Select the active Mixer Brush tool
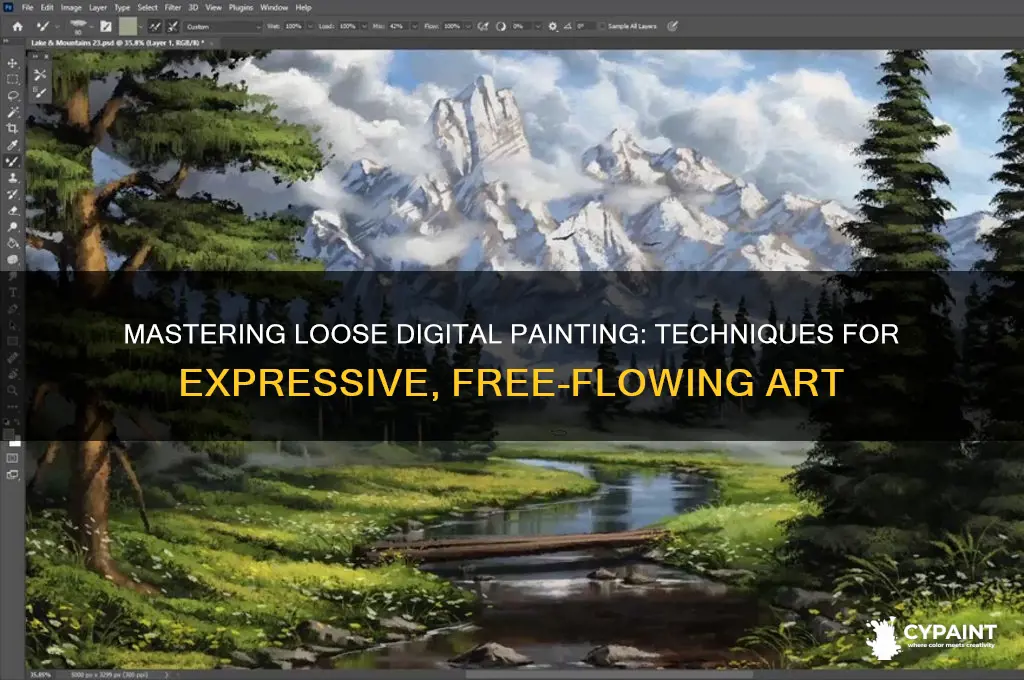 coord(12,161)
